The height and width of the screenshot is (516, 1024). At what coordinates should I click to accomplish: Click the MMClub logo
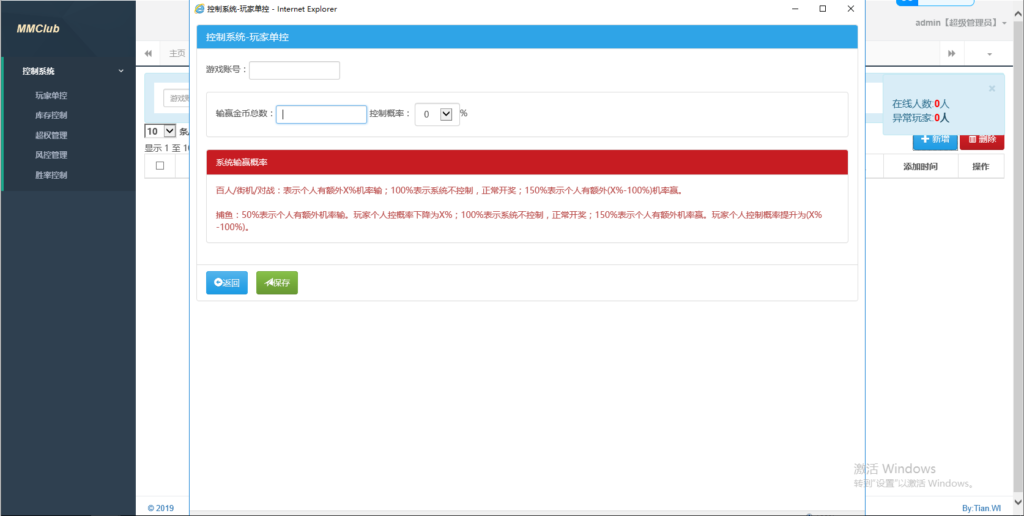click(x=38, y=29)
